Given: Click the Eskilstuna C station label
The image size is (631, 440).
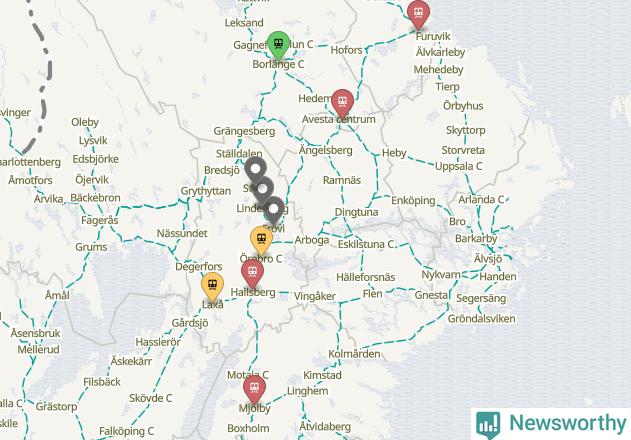Looking at the screenshot, I should click(x=366, y=244).
